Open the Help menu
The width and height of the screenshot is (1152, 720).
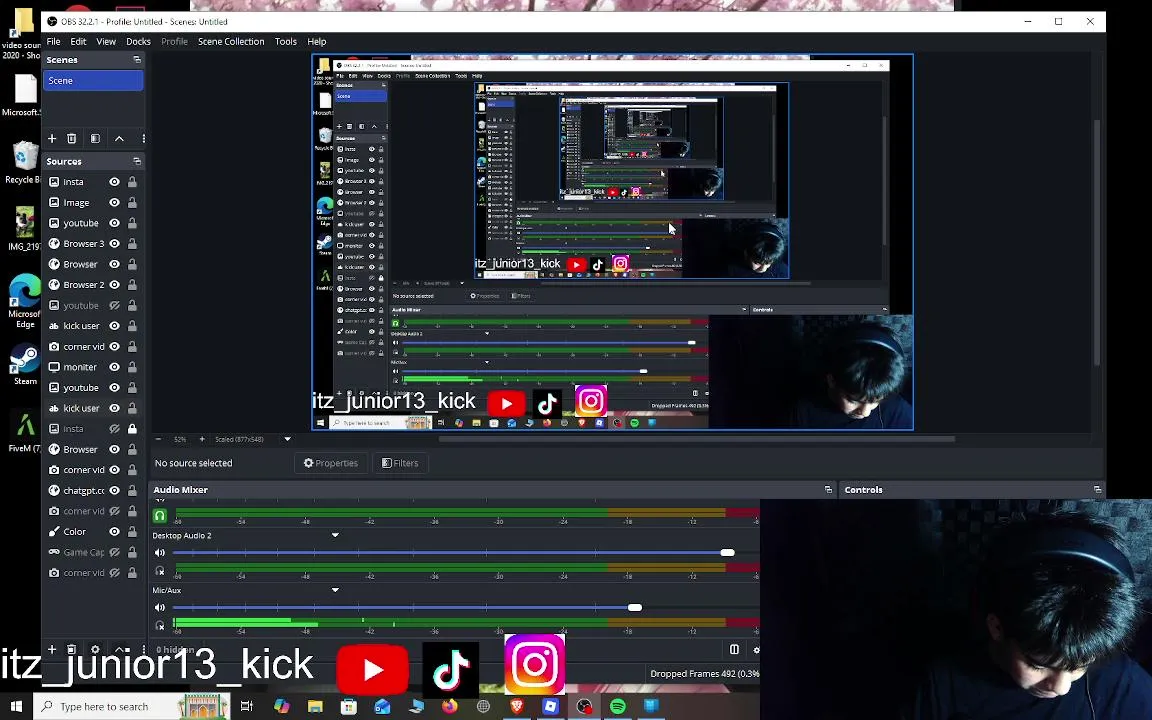tap(317, 41)
